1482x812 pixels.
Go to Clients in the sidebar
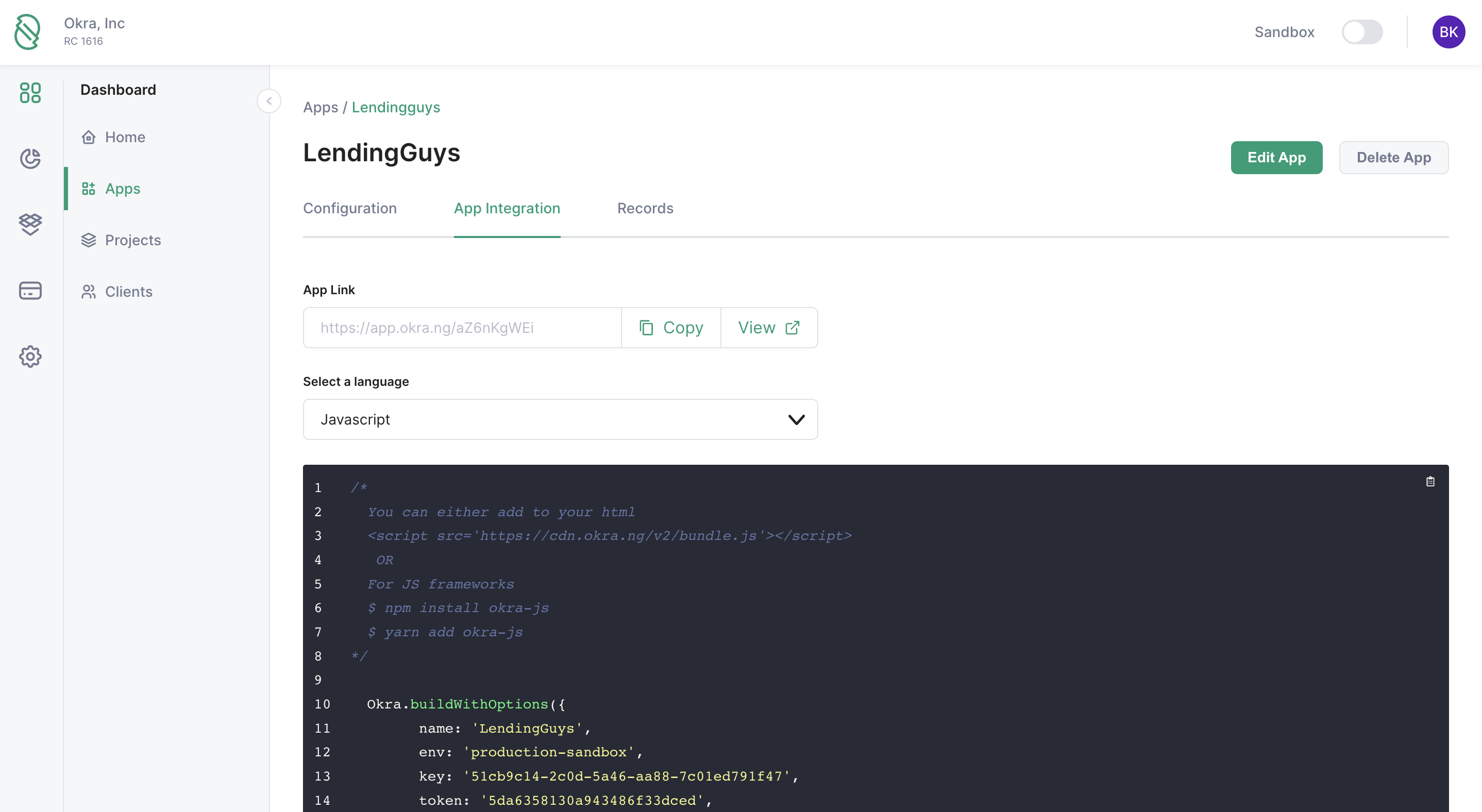click(x=128, y=292)
